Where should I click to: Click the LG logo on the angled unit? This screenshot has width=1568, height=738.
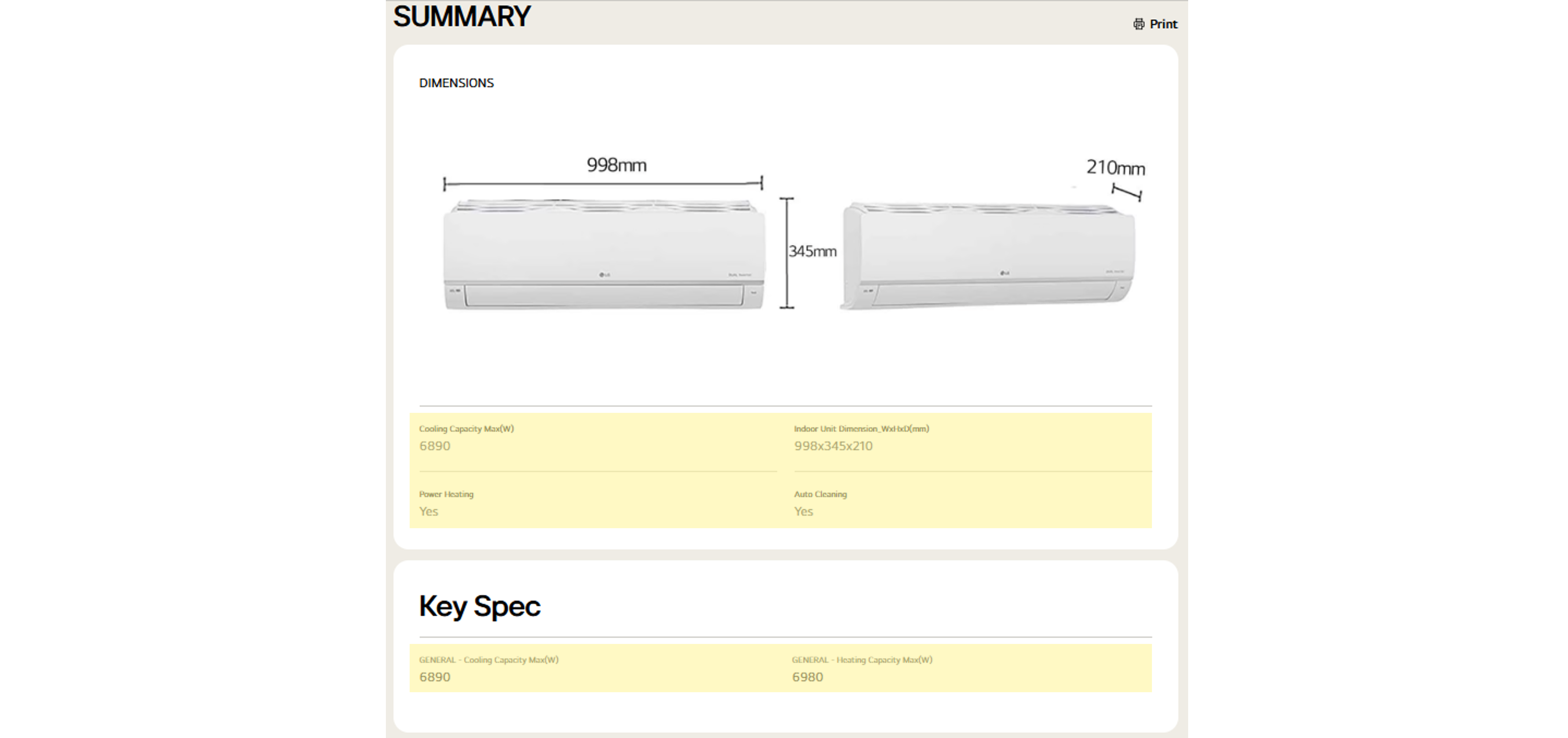coord(1004,273)
